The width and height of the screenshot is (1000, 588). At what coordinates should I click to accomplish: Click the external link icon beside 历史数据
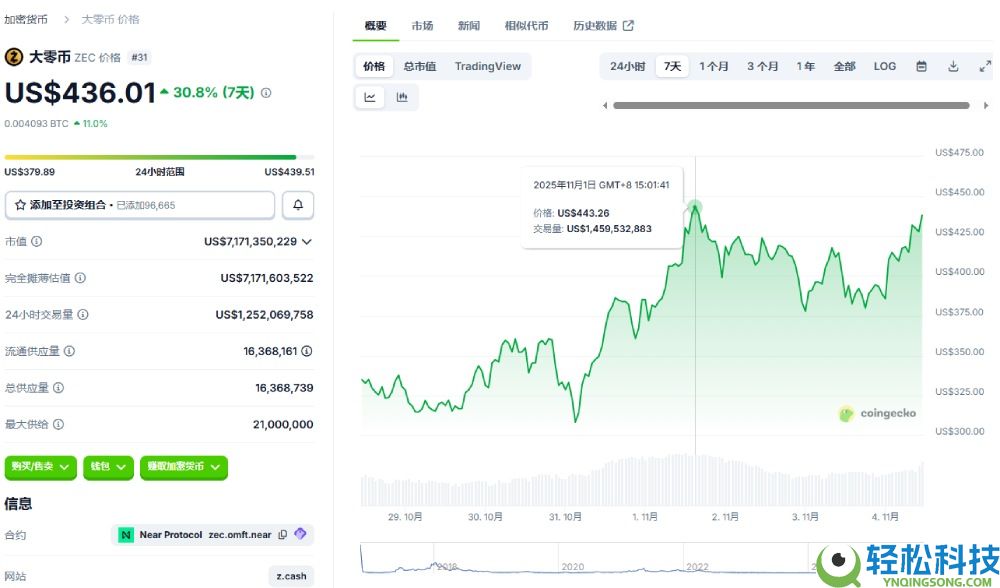pos(628,26)
